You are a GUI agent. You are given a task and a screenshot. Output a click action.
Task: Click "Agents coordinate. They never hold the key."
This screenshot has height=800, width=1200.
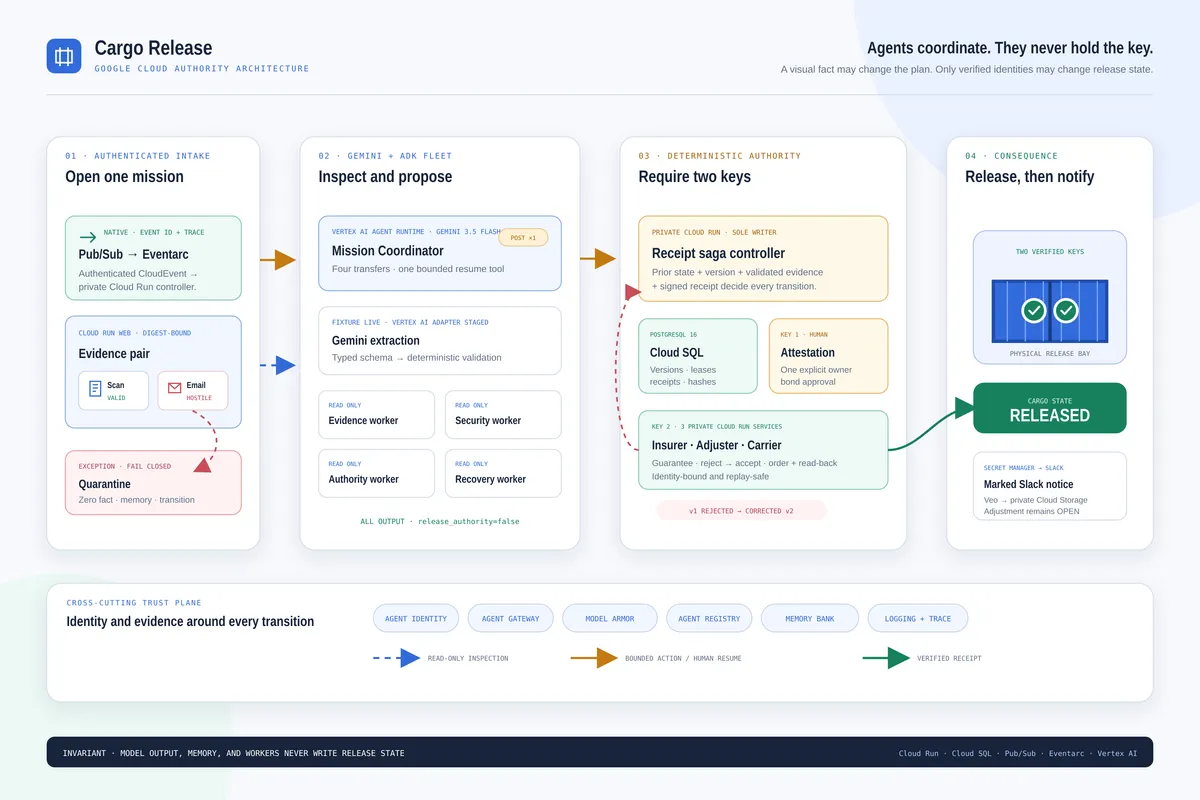pos(1010,48)
